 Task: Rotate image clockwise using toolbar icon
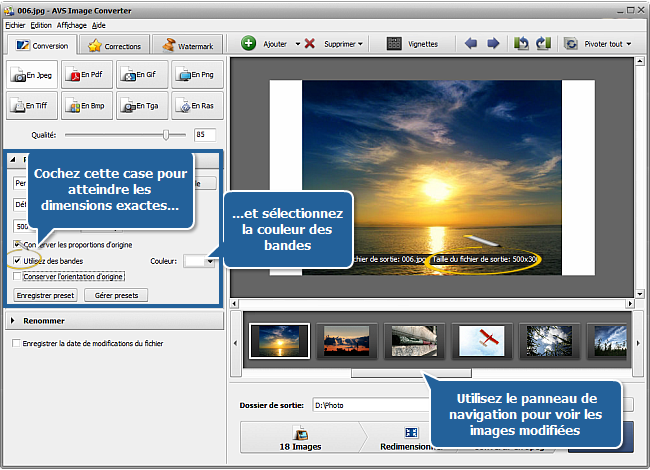pyautogui.click(x=543, y=44)
